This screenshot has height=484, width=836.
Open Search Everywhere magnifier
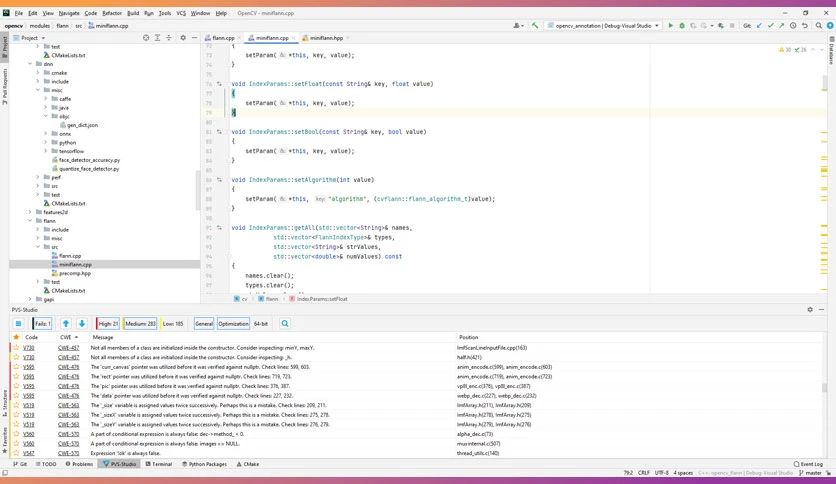tap(818, 26)
